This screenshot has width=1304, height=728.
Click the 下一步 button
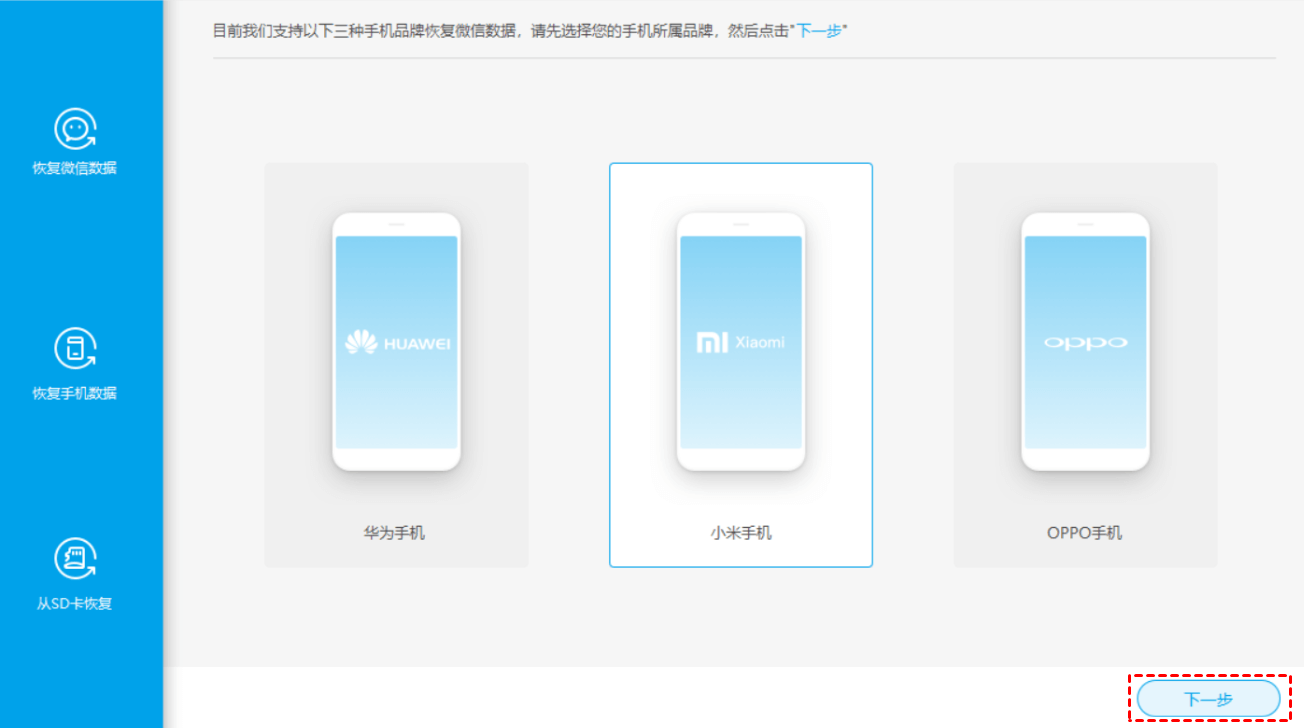point(1208,699)
